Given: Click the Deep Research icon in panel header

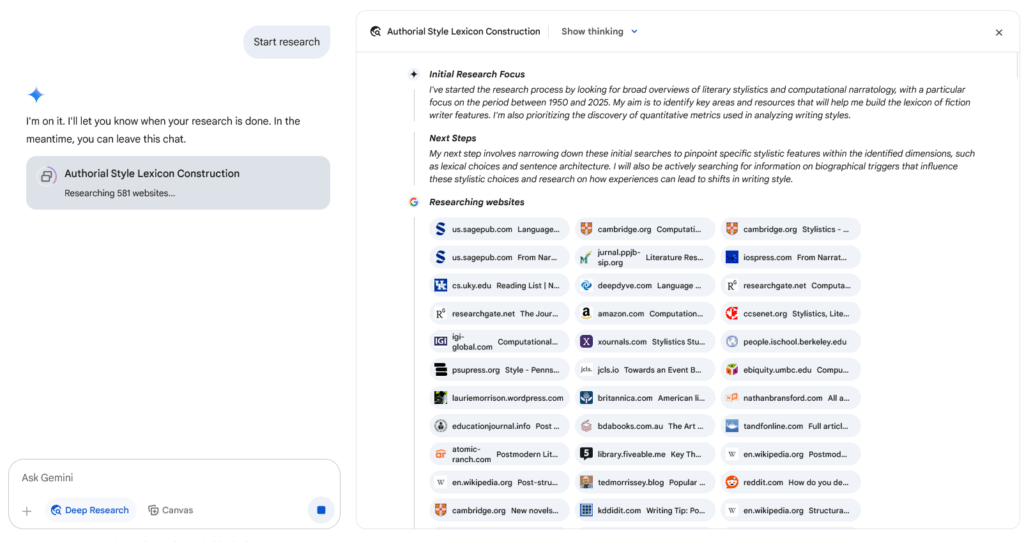Looking at the screenshot, I should click(376, 31).
